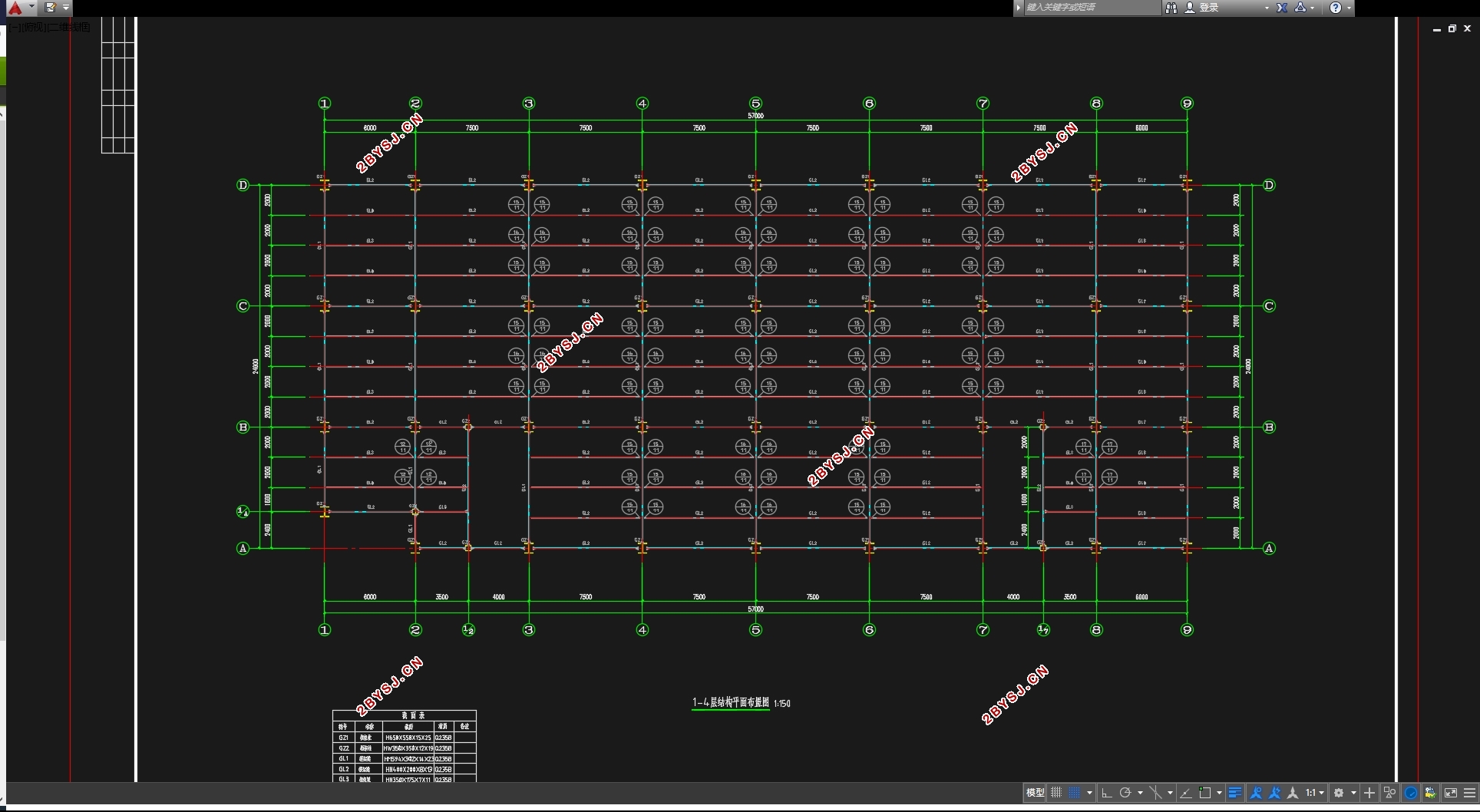Toggle the drawing grid display
Screen dimensions: 1480x812
pyautogui.click(x=1056, y=793)
